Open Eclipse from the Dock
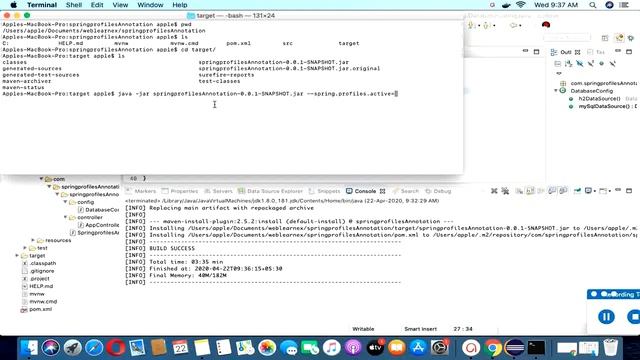 tap(515, 348)
